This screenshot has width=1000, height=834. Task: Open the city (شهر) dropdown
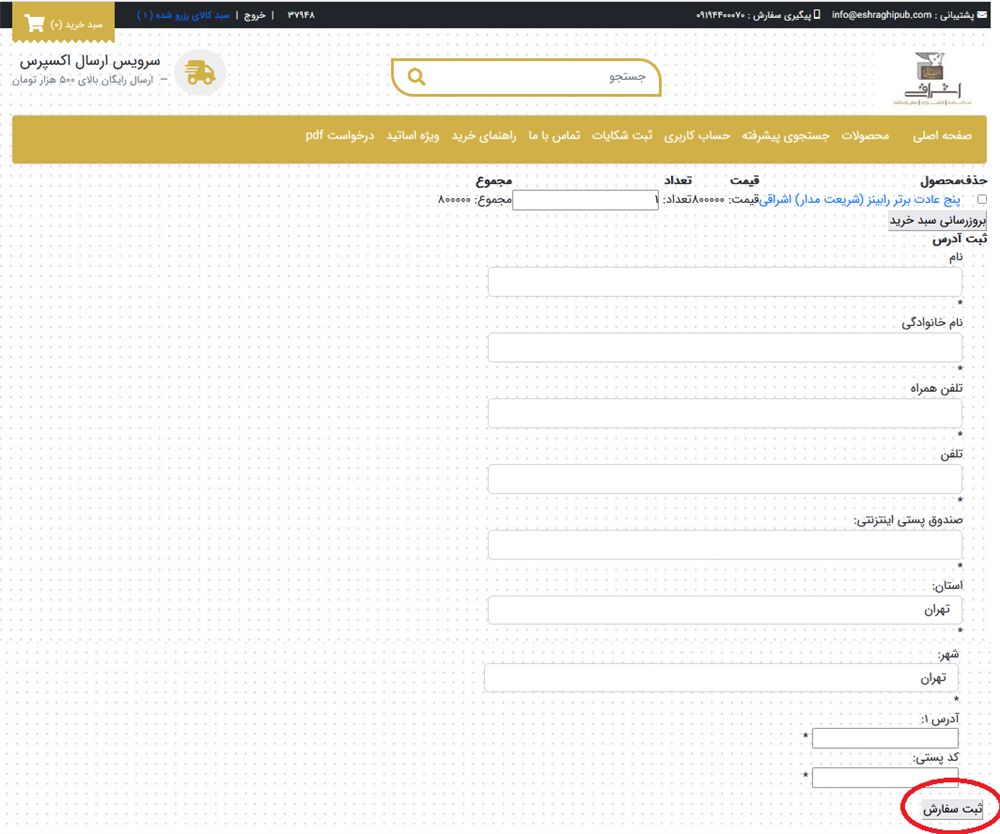[x=721, y=678]
